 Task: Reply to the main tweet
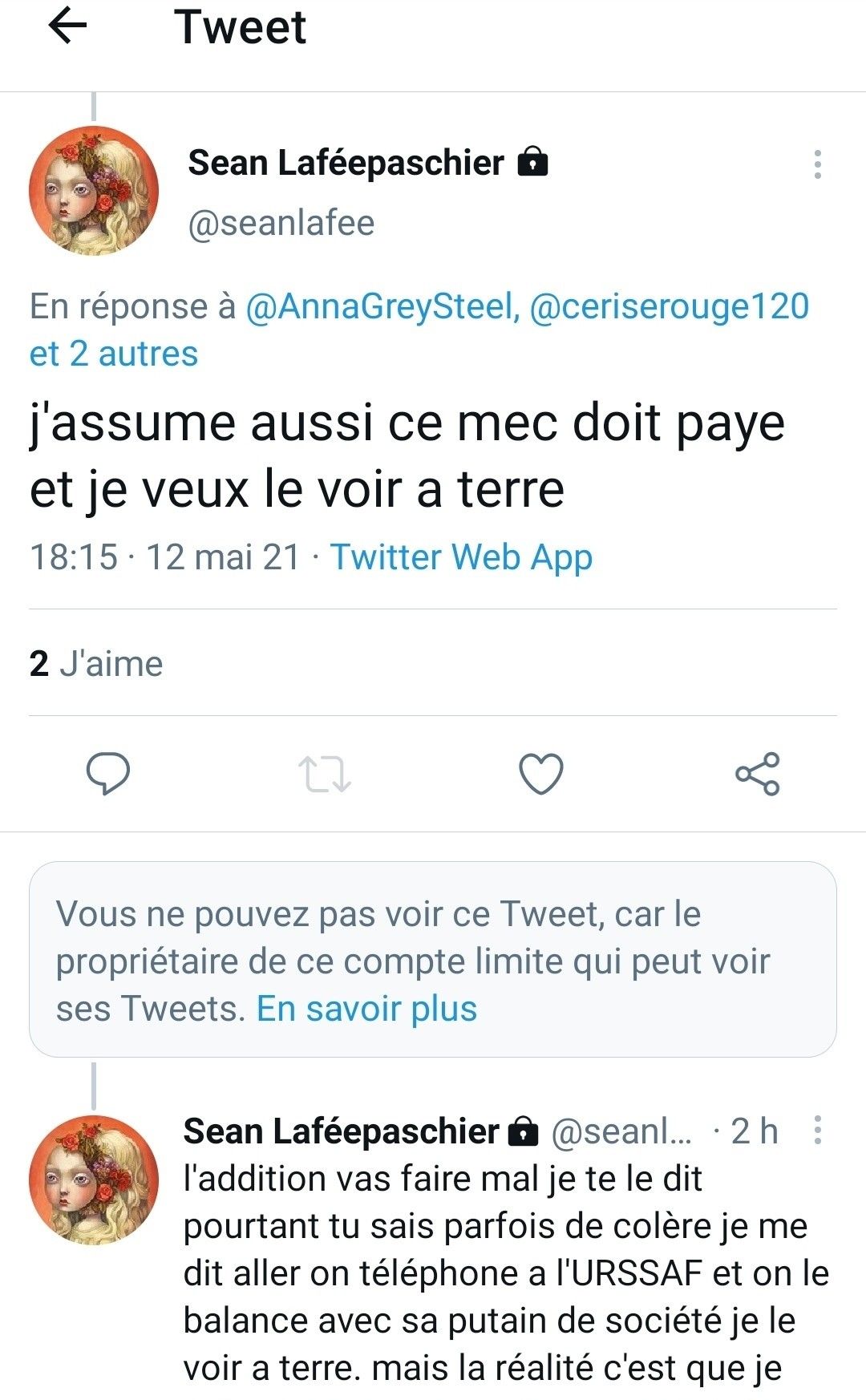(x=107, y=774)
